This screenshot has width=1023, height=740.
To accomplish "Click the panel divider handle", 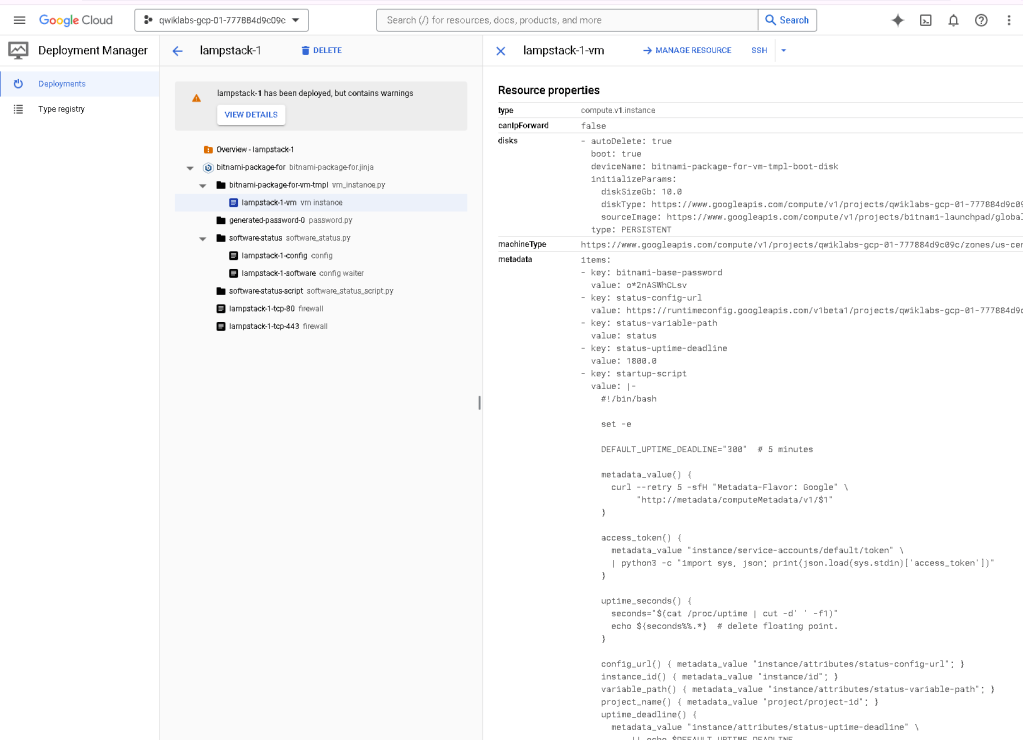I will click(480, 403).
